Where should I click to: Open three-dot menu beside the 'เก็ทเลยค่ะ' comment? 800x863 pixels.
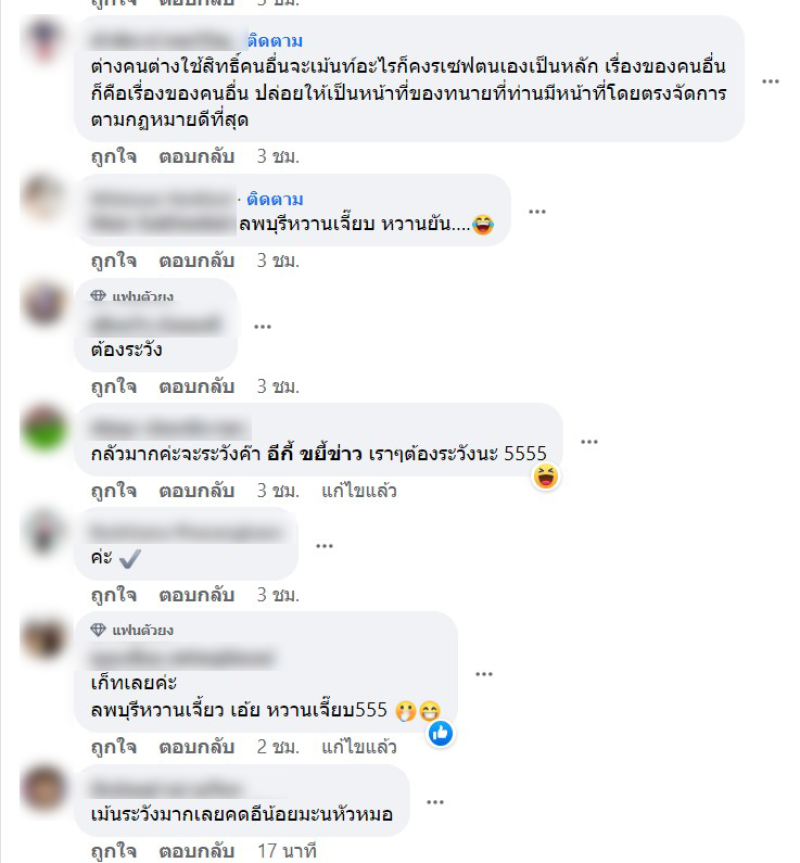click(x=484, y=674)
